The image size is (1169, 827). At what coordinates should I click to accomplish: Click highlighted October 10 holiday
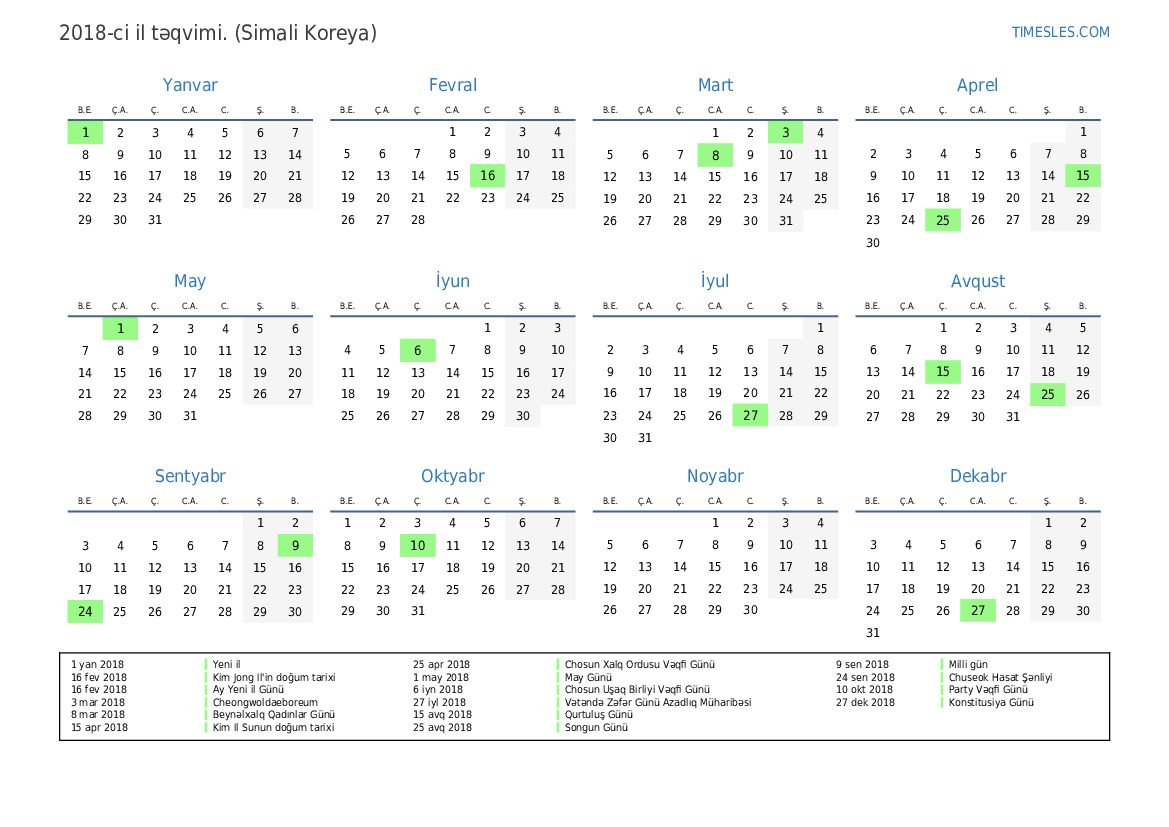pos(418,545)
